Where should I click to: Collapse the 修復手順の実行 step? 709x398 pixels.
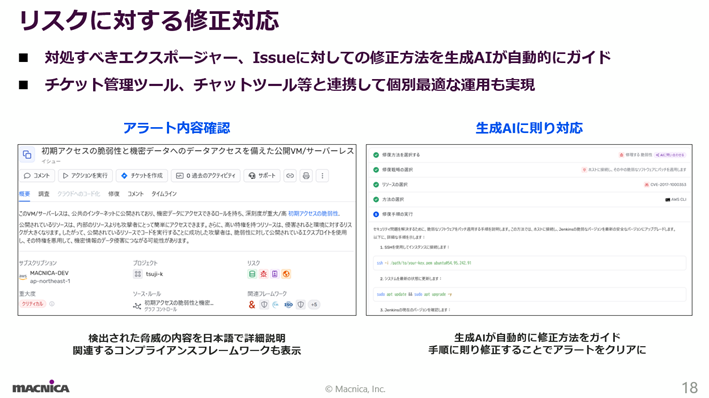point(529,214)
